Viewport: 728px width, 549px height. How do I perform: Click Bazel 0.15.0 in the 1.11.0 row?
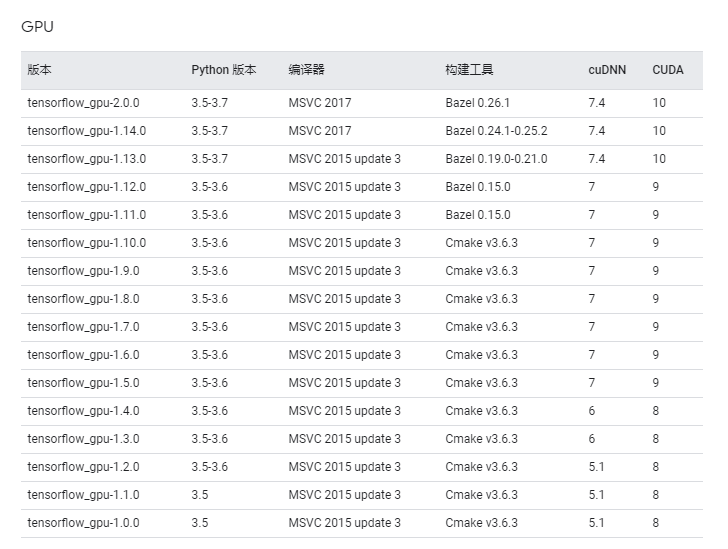point(478,215)
